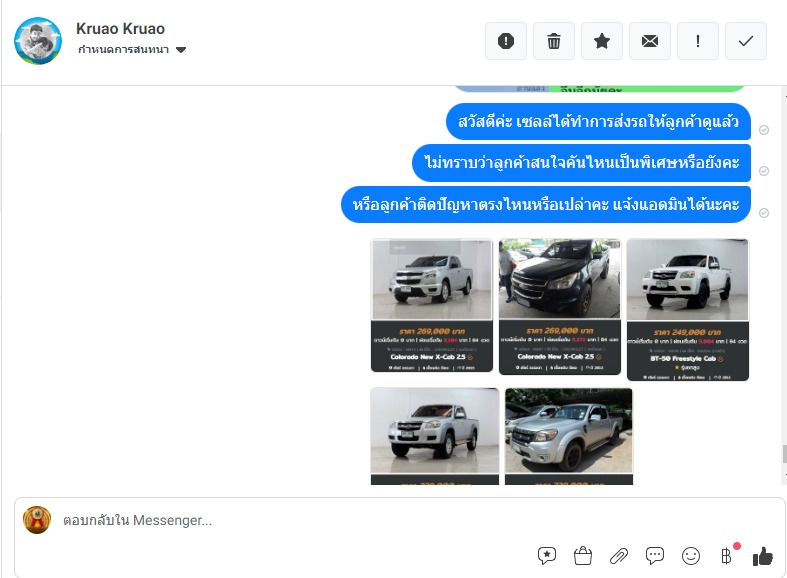Open saved replies speech bubble star icon
The image size is (787, 578).
click(x=547, y=555)
